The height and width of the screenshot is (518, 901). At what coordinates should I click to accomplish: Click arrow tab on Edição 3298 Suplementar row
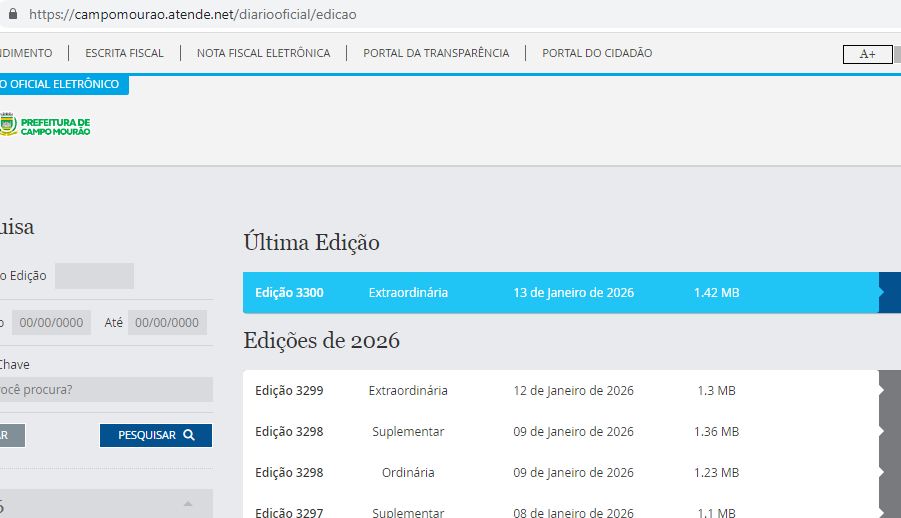888,432
